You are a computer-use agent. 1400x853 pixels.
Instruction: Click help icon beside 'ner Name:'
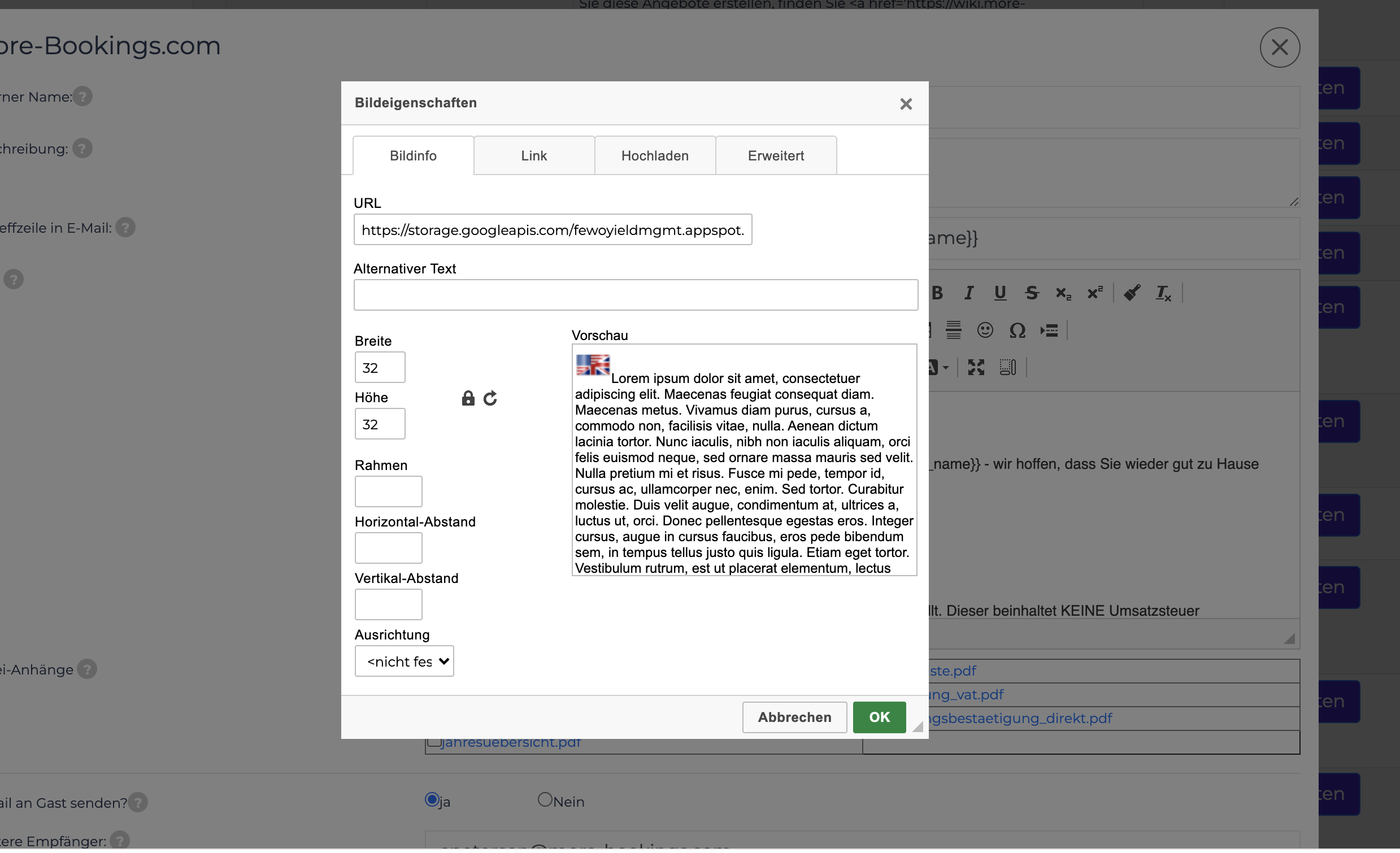point(82,97)
